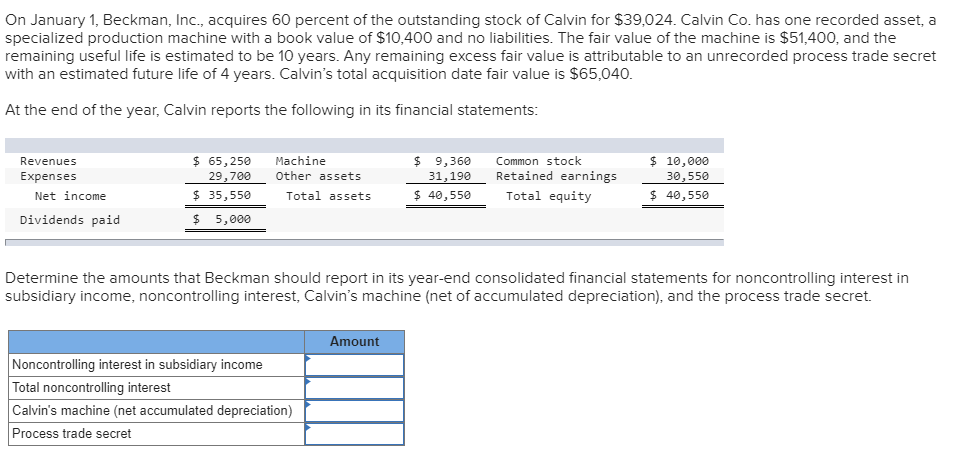Click the Calvin's machine amount input cell
The height and width of the screenshot is (452, 968).
[x=354, y=411]
